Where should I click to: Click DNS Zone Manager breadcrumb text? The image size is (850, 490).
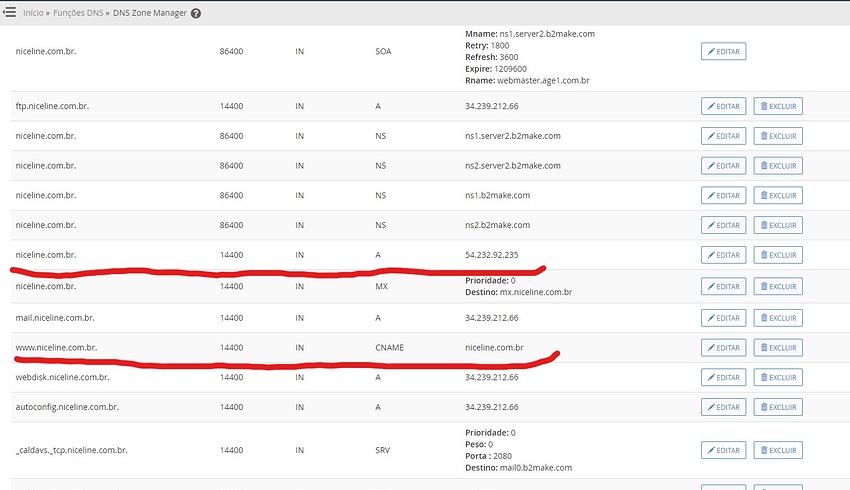tap(150, 13)
